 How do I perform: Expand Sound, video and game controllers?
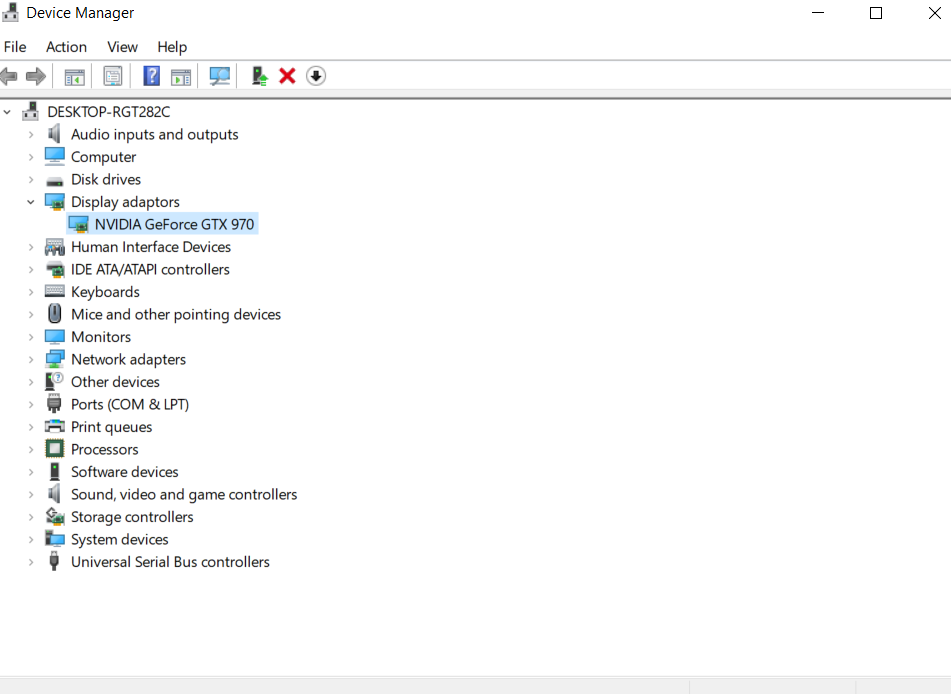31,494
